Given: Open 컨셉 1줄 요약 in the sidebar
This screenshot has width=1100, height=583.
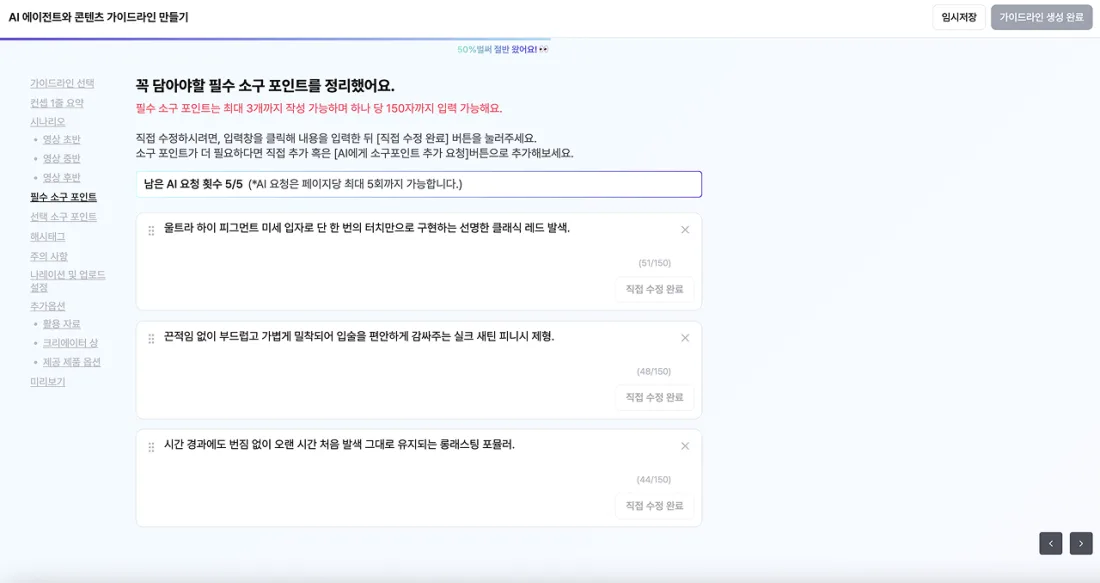Looking at the screenshot, I should pyautogui.click(x=57, y=103).
